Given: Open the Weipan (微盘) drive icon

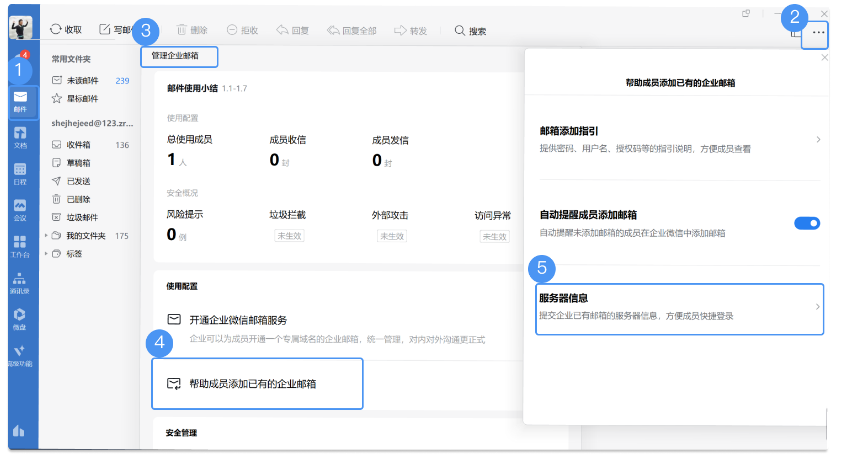Looking at the screenshot, I should [x=20, y=319].
